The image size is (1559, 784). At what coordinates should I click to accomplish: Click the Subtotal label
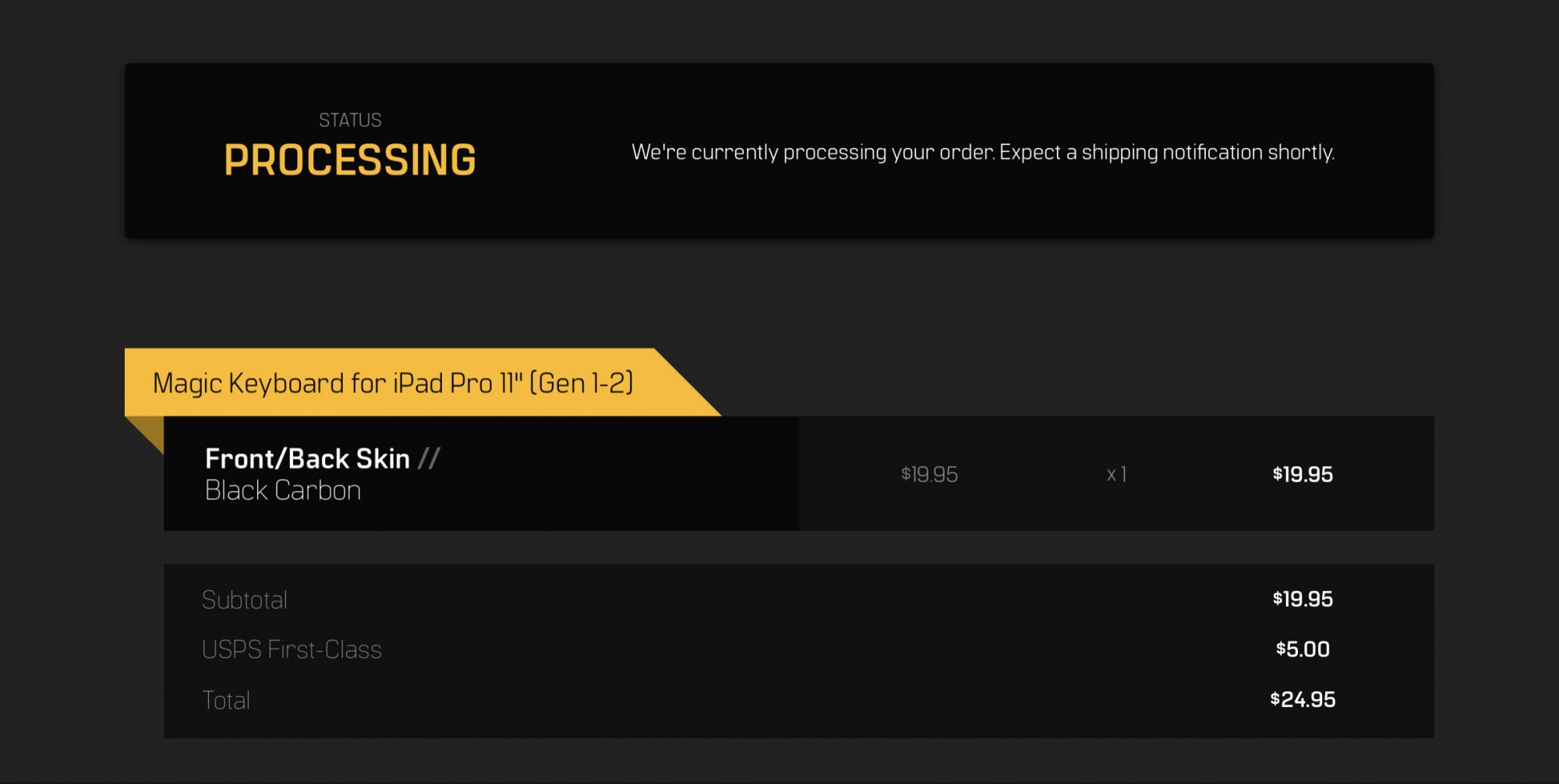pos(245,599)
